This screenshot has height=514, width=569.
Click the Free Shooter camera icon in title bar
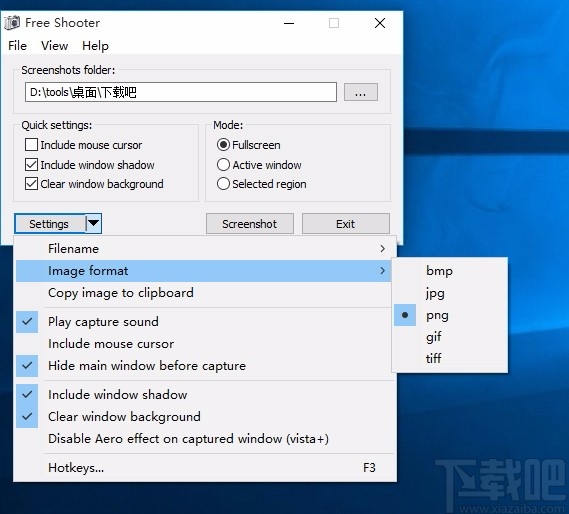[12, 23]
